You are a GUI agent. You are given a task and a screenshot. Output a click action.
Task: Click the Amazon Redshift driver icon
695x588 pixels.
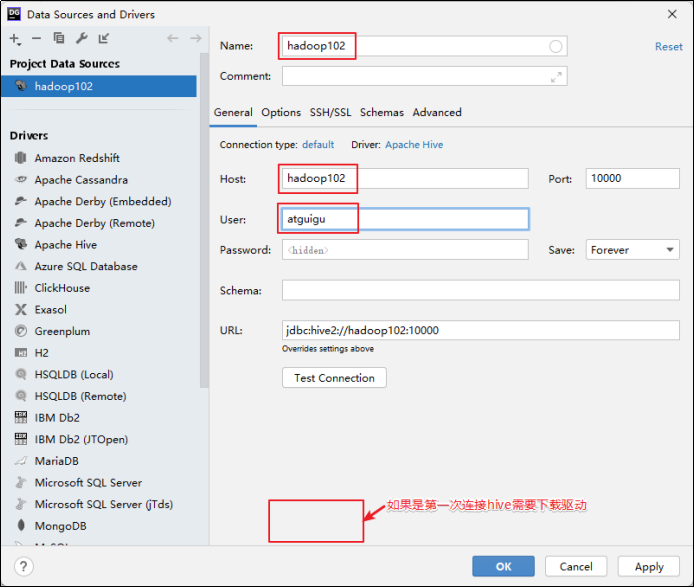click(x=20, y=158)
